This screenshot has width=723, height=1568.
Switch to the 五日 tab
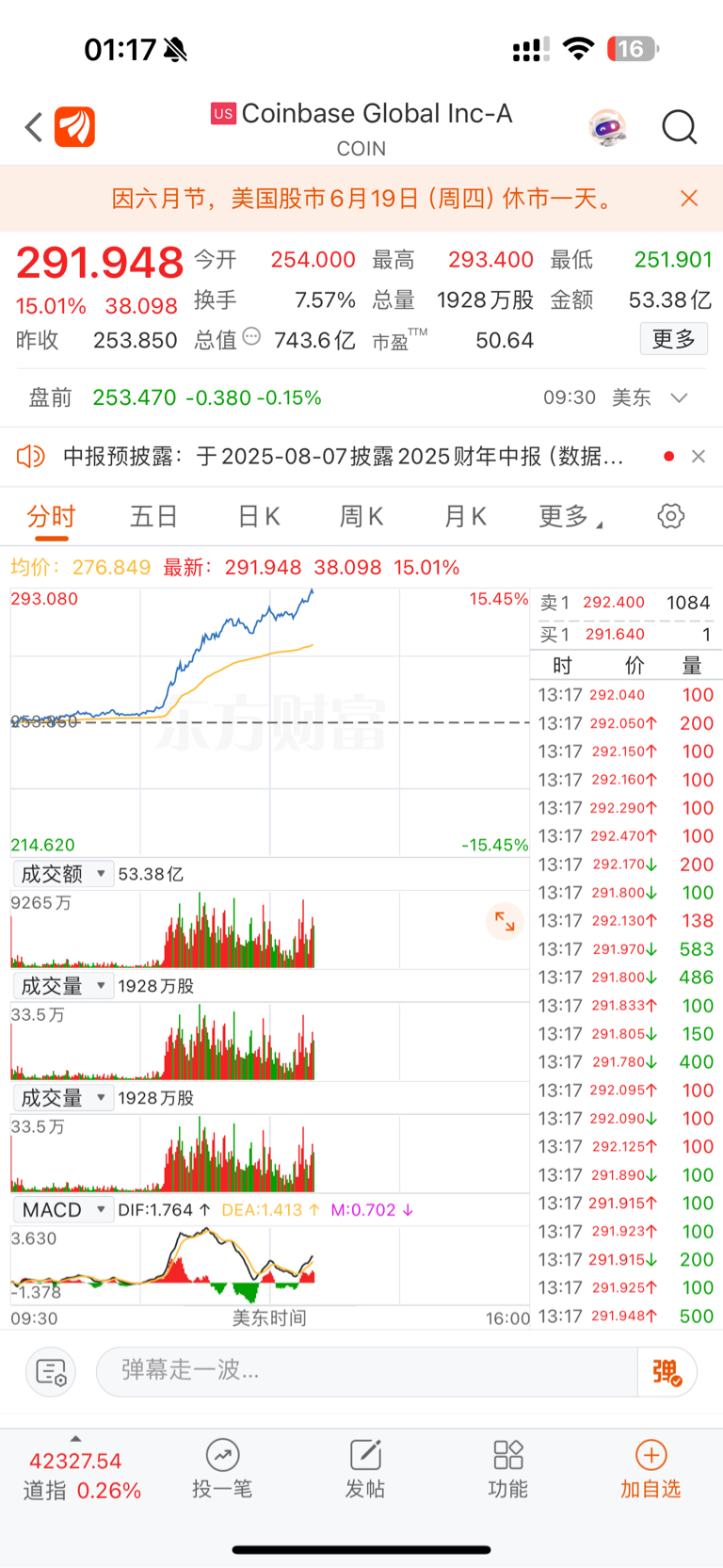click(x=153, y=516)
